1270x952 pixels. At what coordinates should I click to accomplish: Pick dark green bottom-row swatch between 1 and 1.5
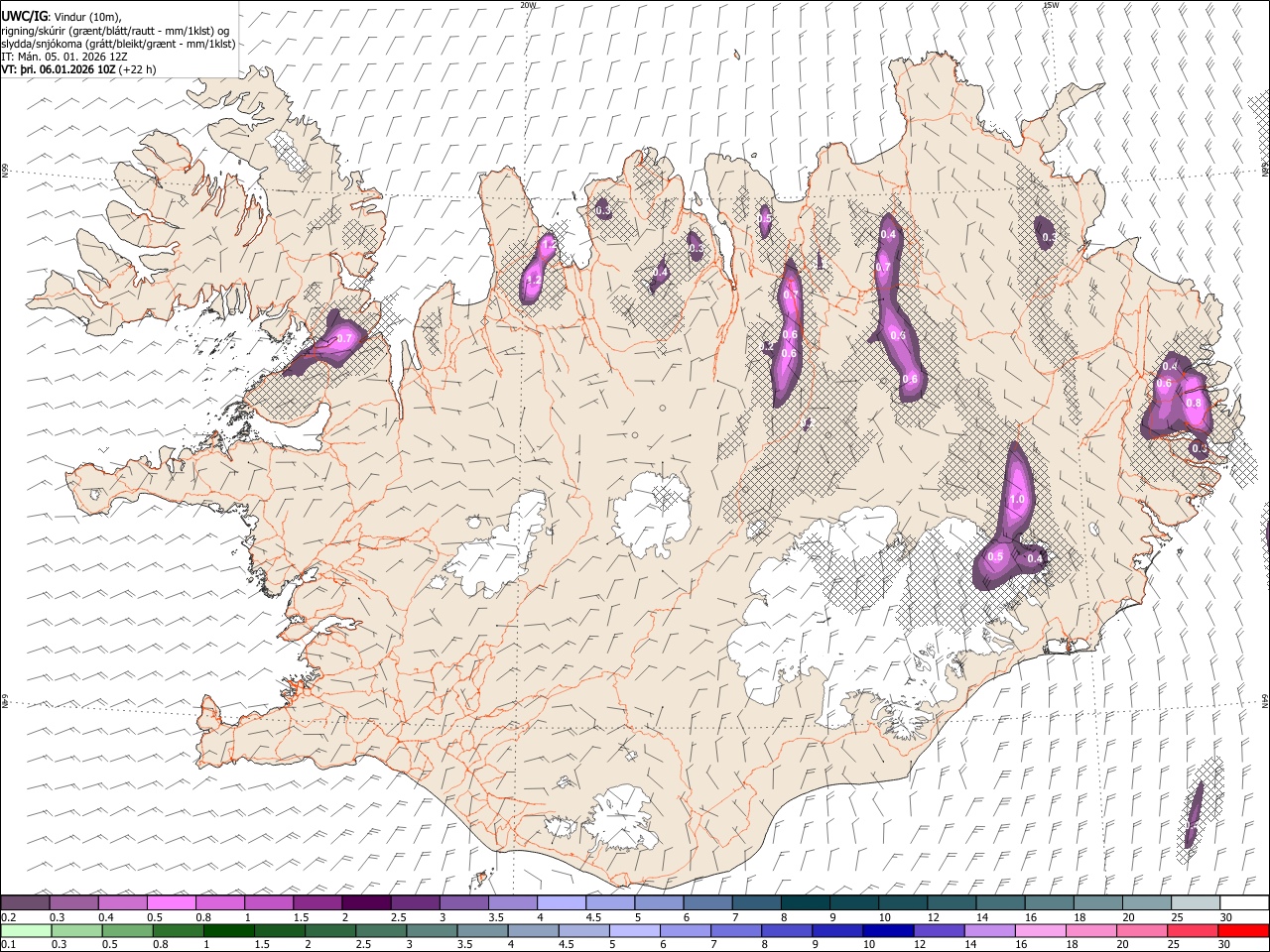coord(229,931)
